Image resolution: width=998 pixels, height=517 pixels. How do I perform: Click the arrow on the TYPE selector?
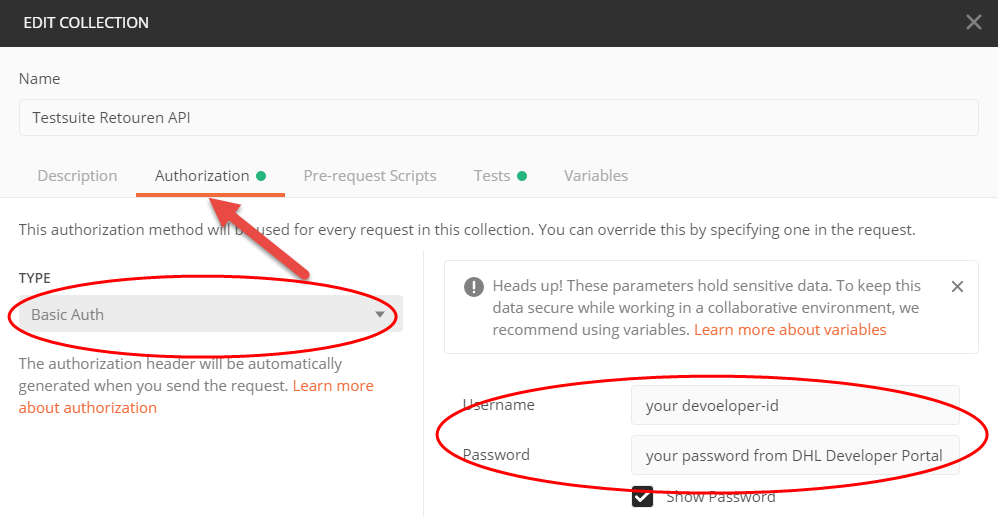(x=380, y=314)
